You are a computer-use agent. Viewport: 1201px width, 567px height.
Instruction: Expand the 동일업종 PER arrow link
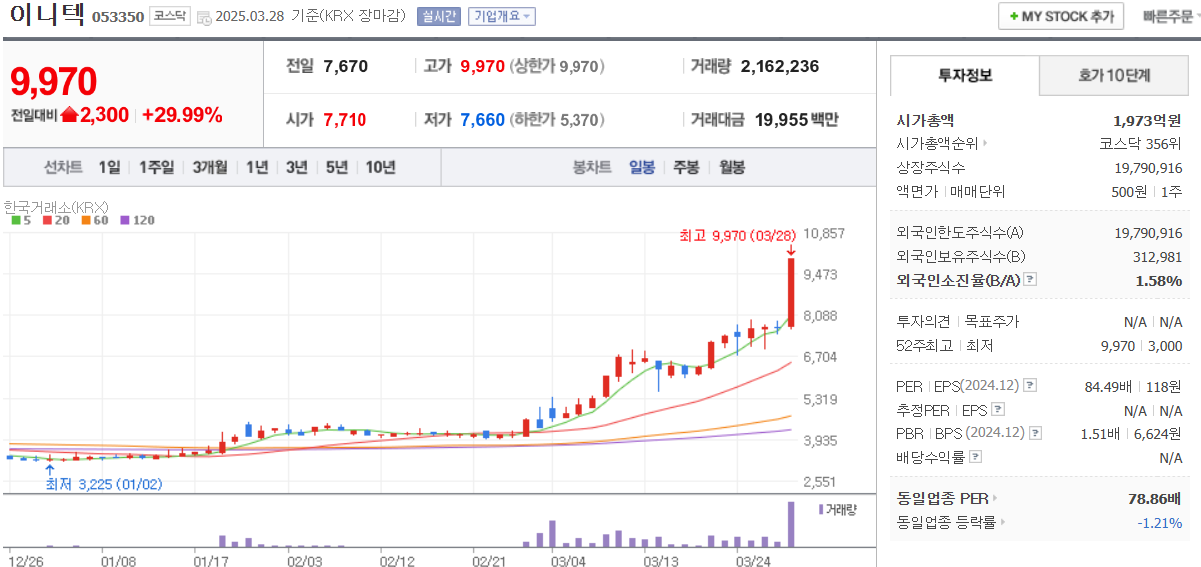tap(947, 498)
